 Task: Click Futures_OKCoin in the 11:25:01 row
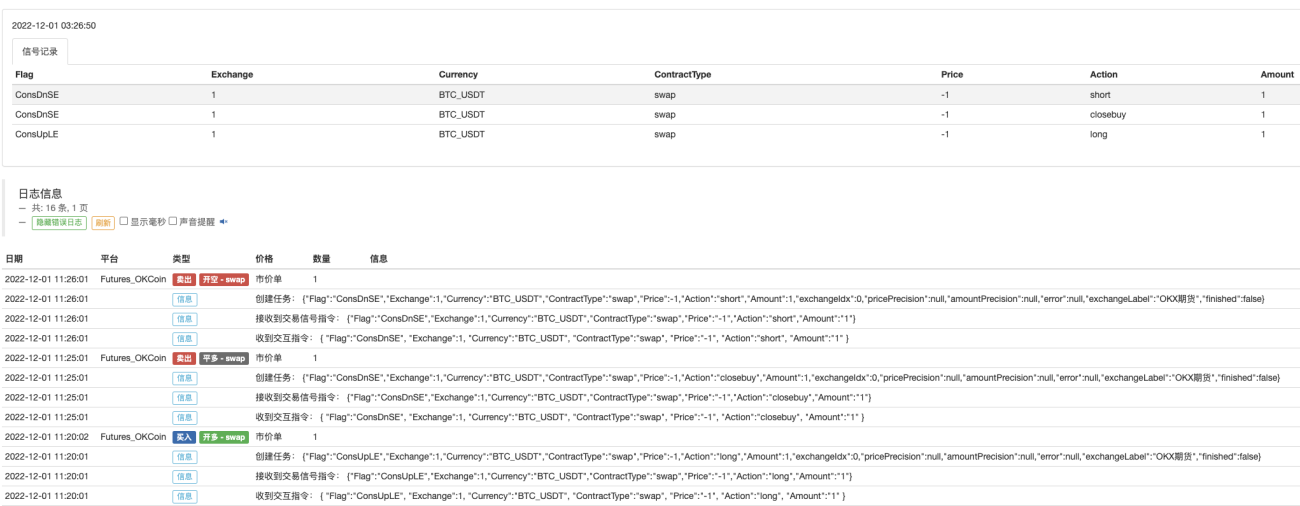tap(133, 358)
